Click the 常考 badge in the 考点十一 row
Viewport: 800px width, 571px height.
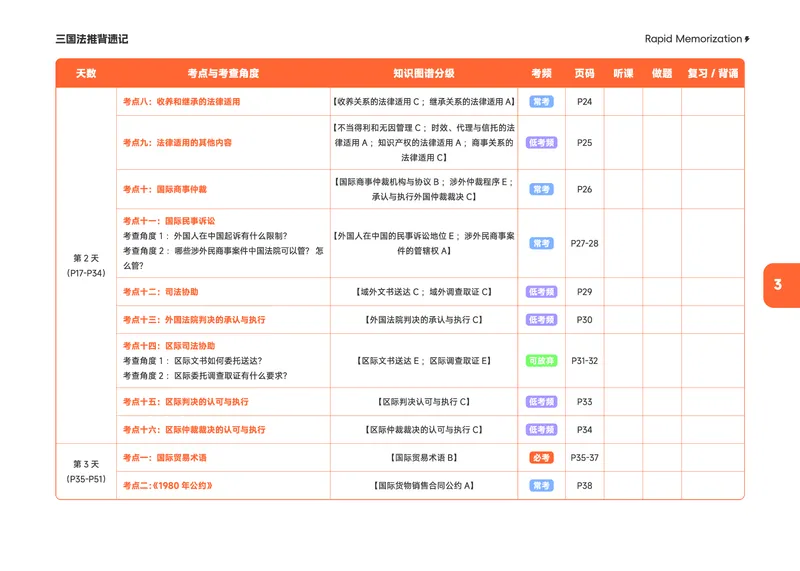coord(541,243)
